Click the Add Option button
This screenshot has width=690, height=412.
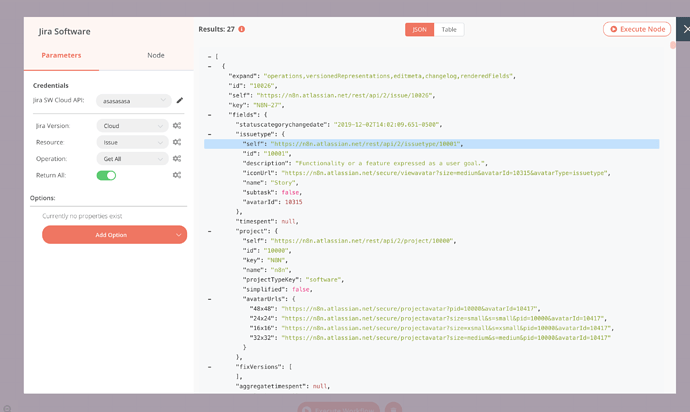click(x=113, y=234)
